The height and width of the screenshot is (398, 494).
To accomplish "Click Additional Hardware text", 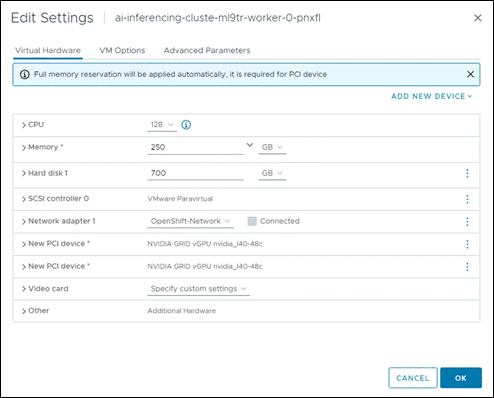I will click(182, 311).
